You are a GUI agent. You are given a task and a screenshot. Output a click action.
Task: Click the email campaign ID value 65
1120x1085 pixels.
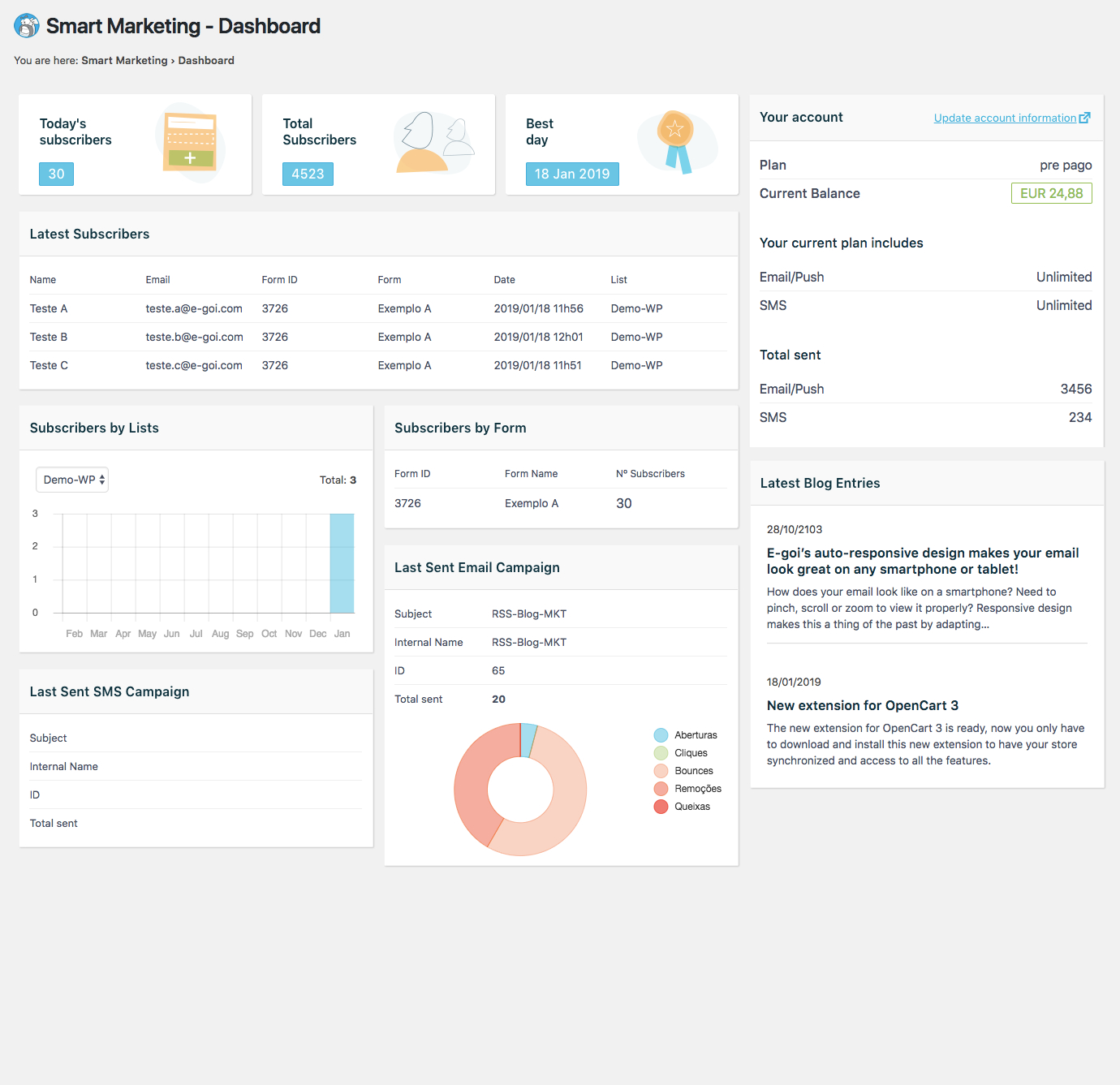(x=498, y=670)
